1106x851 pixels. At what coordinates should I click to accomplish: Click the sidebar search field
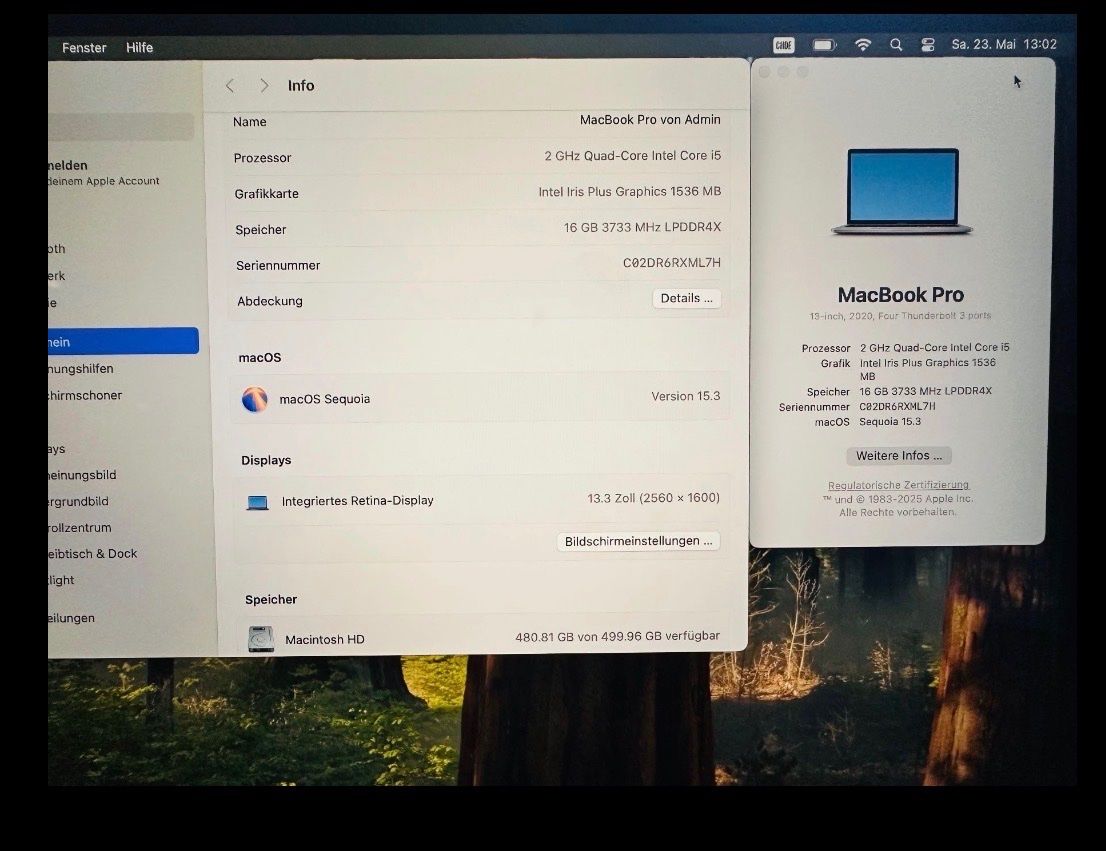tap(121, 127)
